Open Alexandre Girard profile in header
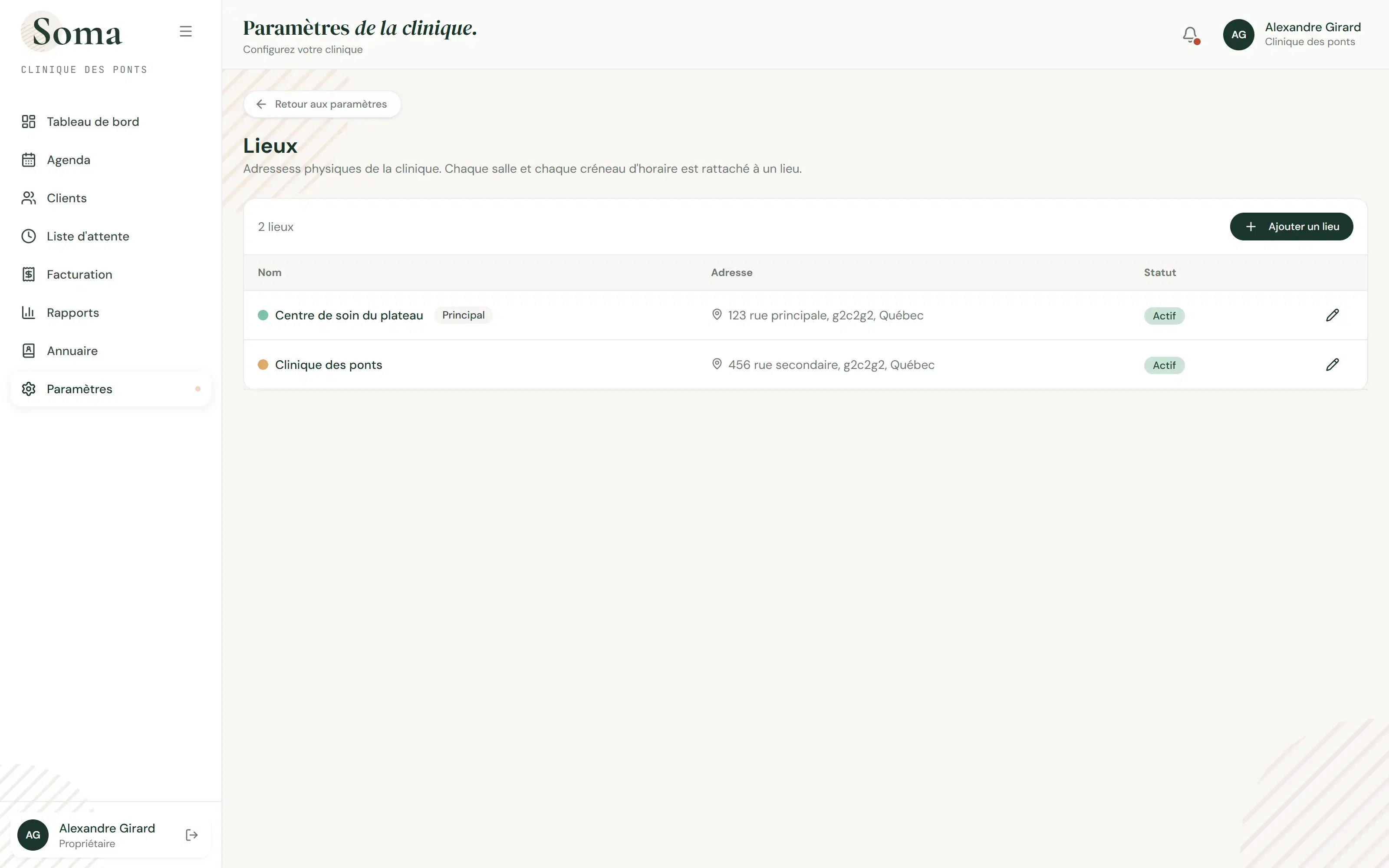Viewport: 1389px width, 868px height. pyautogui.click(x=1292, y=34)
